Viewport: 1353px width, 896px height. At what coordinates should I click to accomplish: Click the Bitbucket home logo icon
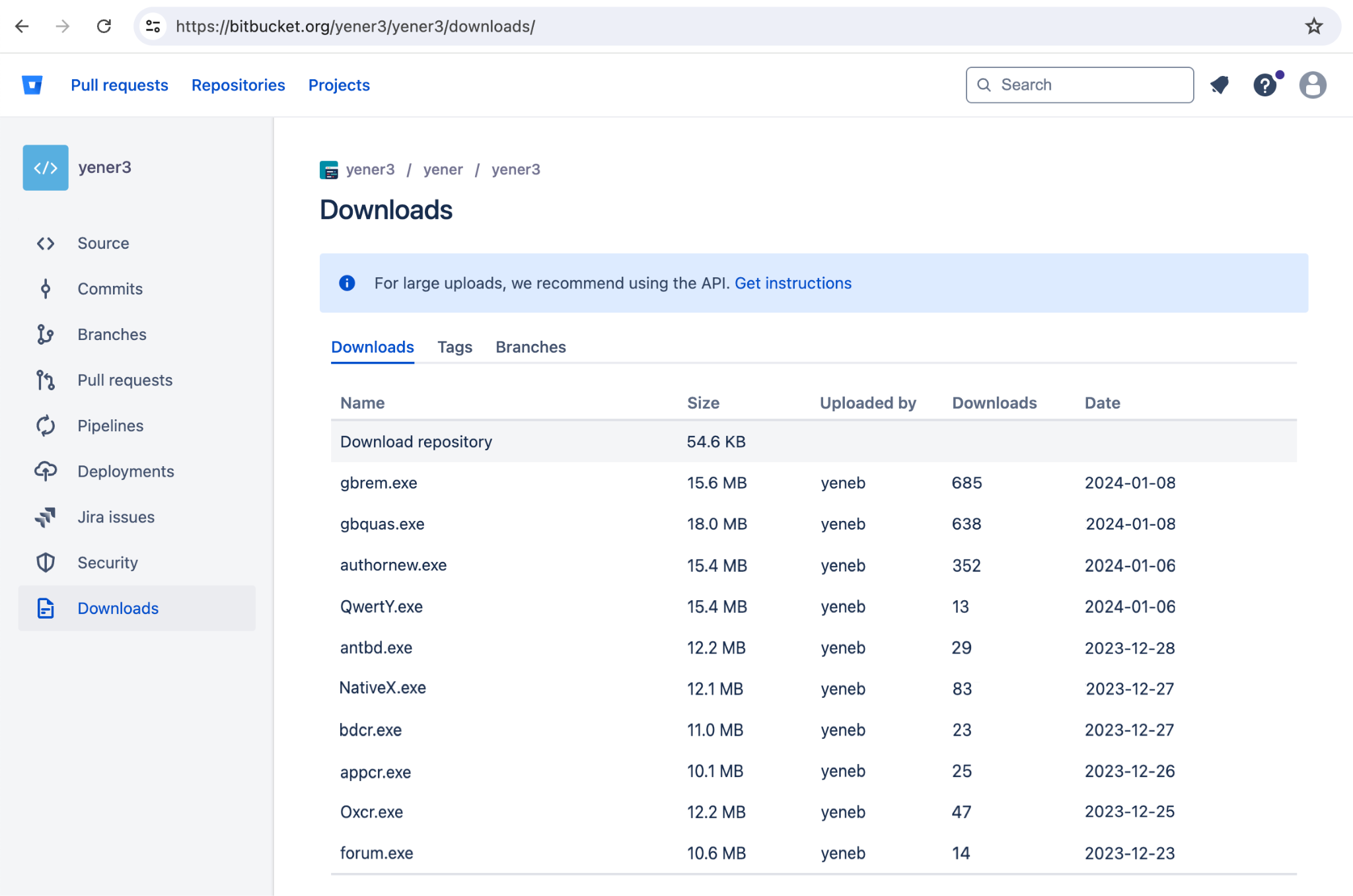tap(32, 84)
